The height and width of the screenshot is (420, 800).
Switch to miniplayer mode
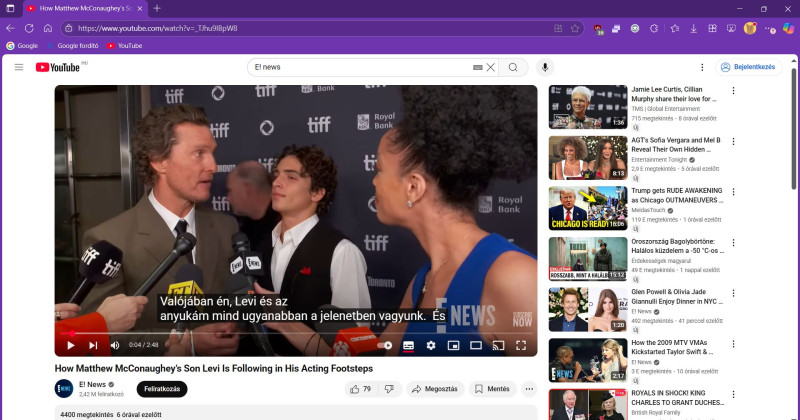[x=453, y=345]
